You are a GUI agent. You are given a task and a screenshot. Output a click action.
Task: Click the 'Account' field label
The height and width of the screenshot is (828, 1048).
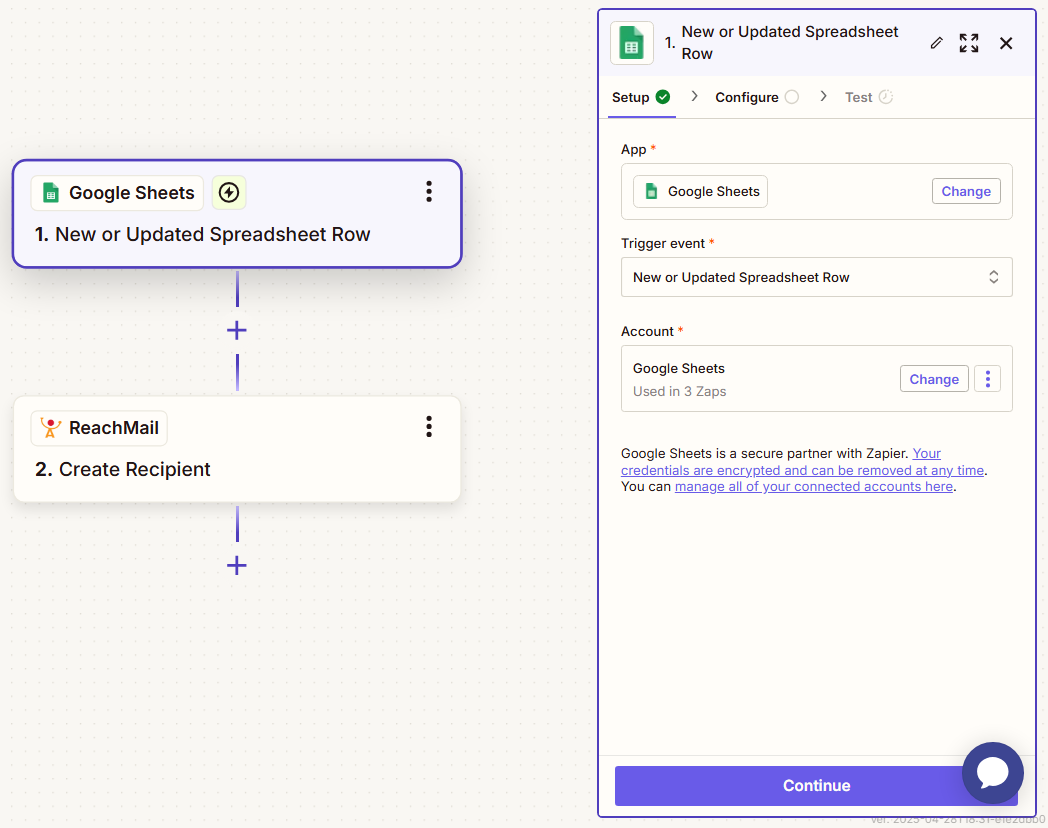(647, 331)
